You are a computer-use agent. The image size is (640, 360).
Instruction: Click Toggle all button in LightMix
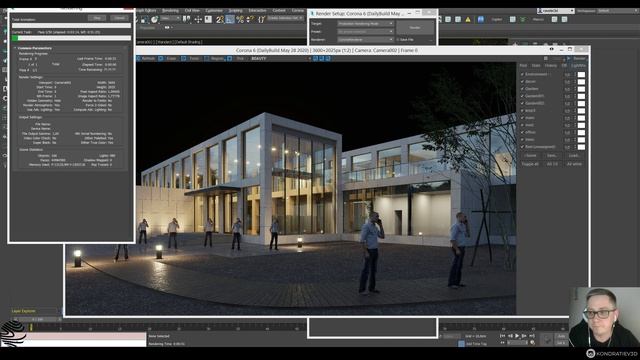point(530,164)
